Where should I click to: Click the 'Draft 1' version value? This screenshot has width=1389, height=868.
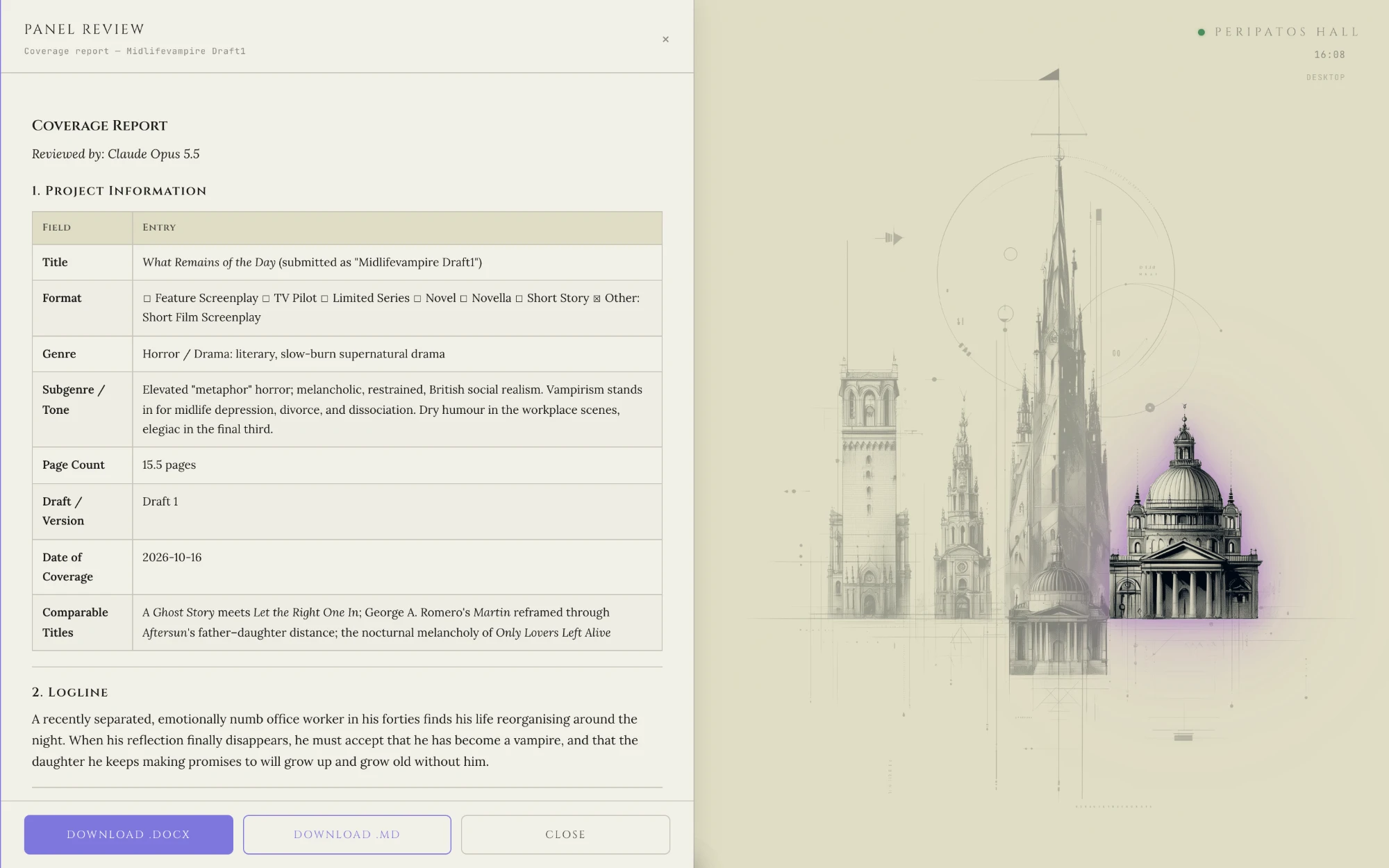point(160,501)
